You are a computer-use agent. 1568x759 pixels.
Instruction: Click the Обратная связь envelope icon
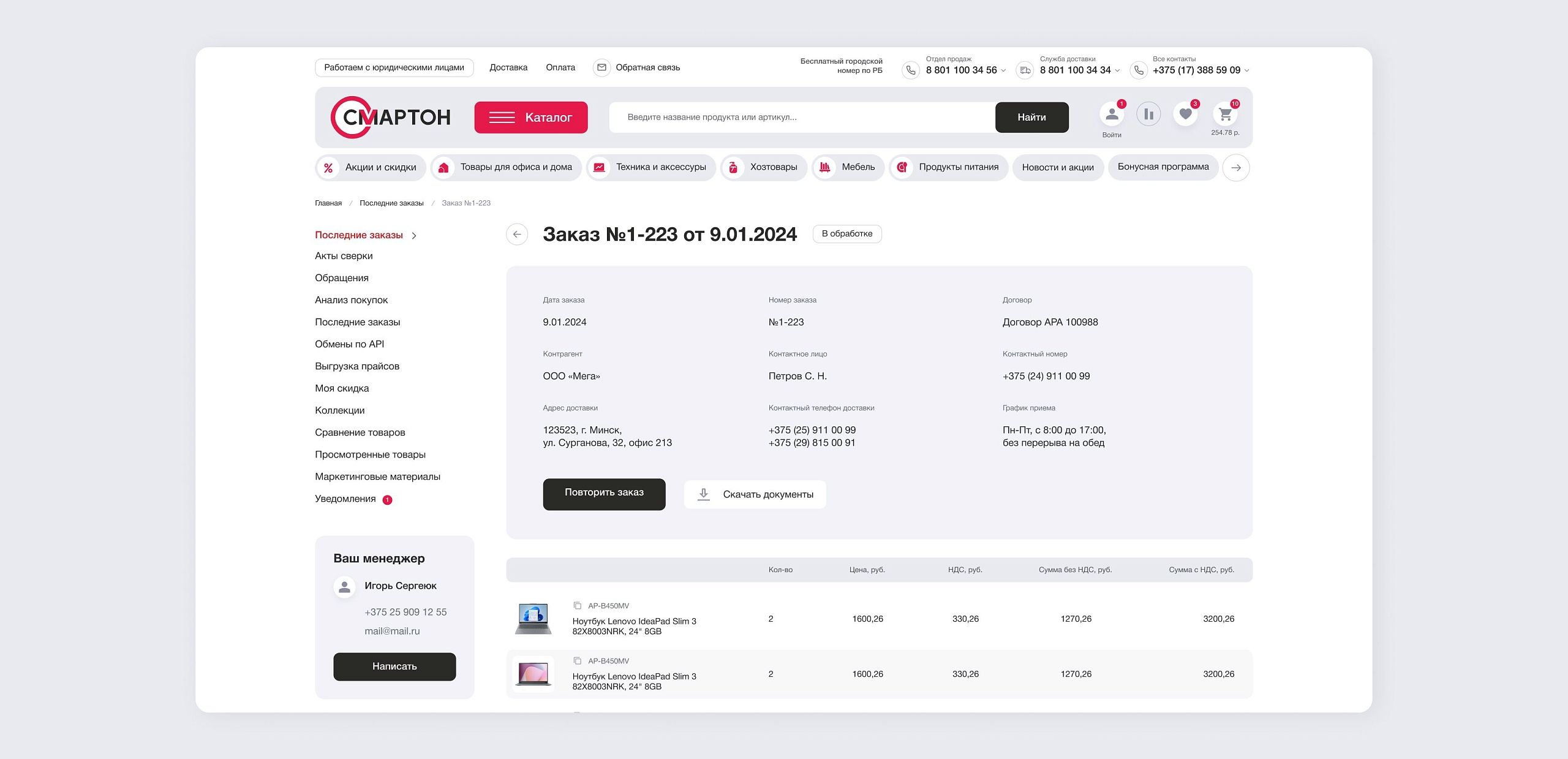[x=601, y=67]
